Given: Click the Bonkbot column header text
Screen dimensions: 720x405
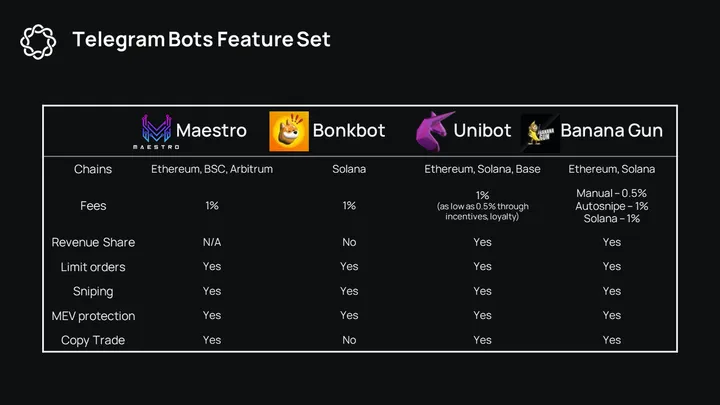Looking at the screenshot, I should point(348,131).
